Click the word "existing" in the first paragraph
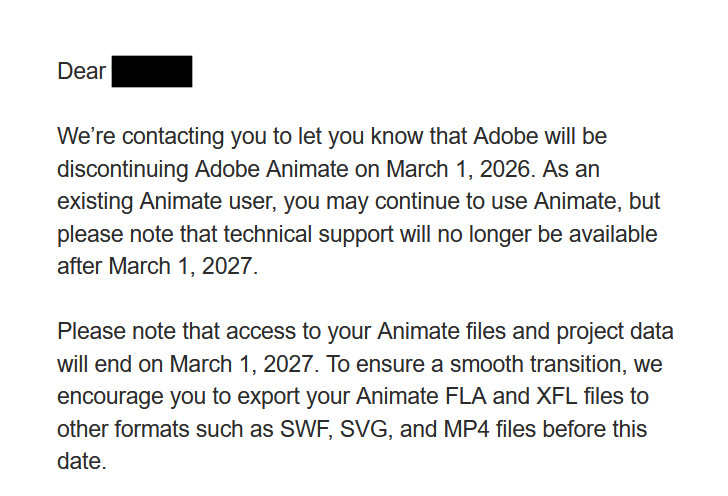 [x=93, y=201]
